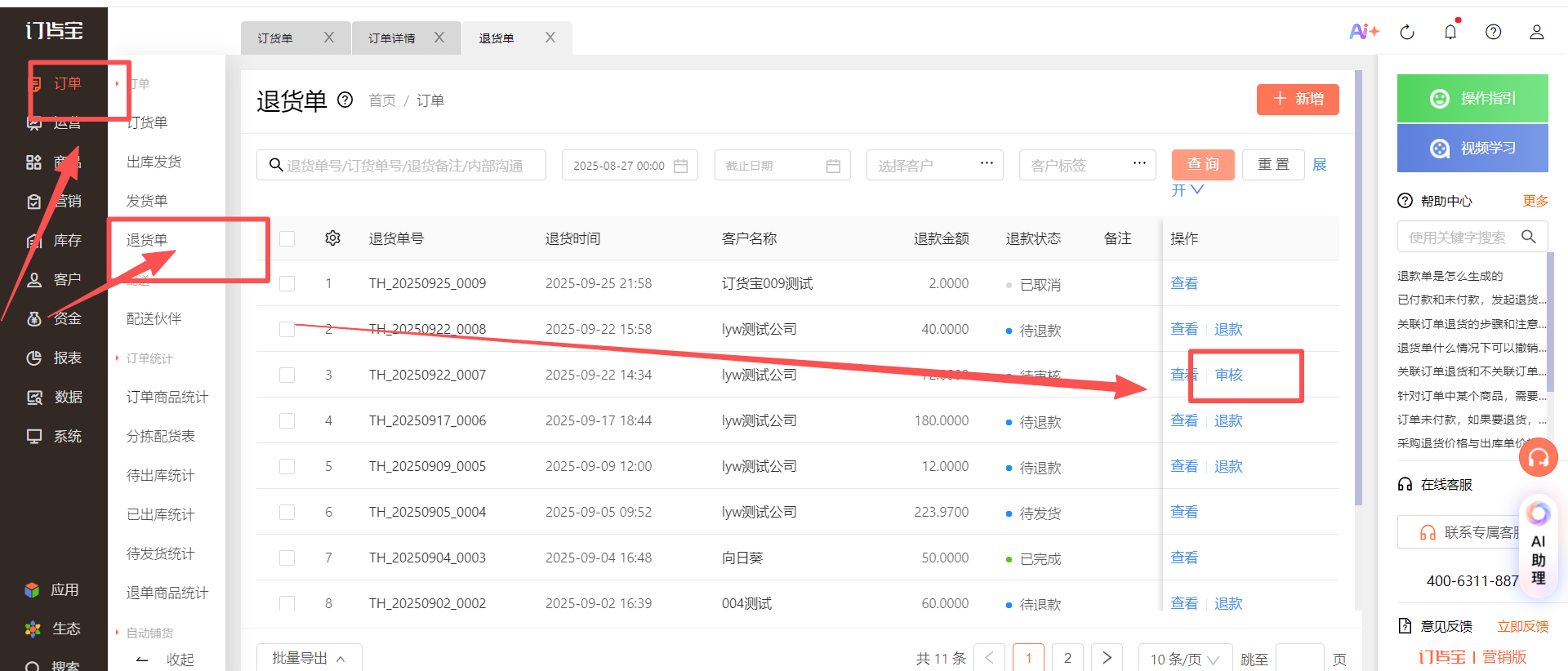
Task: Open the 批量导出 dropdown
Action: click(x=309, y=658)
